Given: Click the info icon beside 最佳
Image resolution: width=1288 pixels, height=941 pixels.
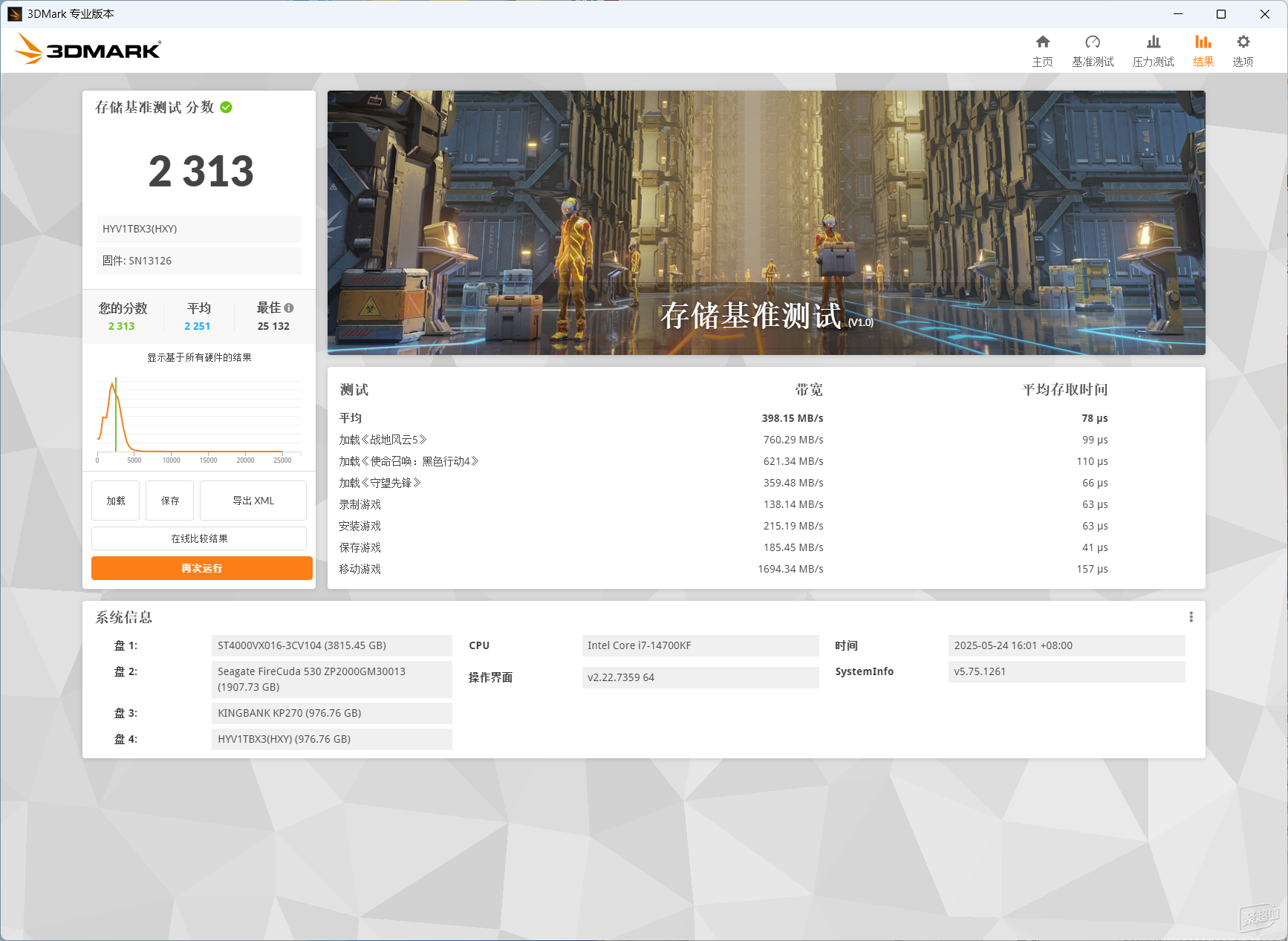Looking at the screenshot, I should (x=289, y=308).
